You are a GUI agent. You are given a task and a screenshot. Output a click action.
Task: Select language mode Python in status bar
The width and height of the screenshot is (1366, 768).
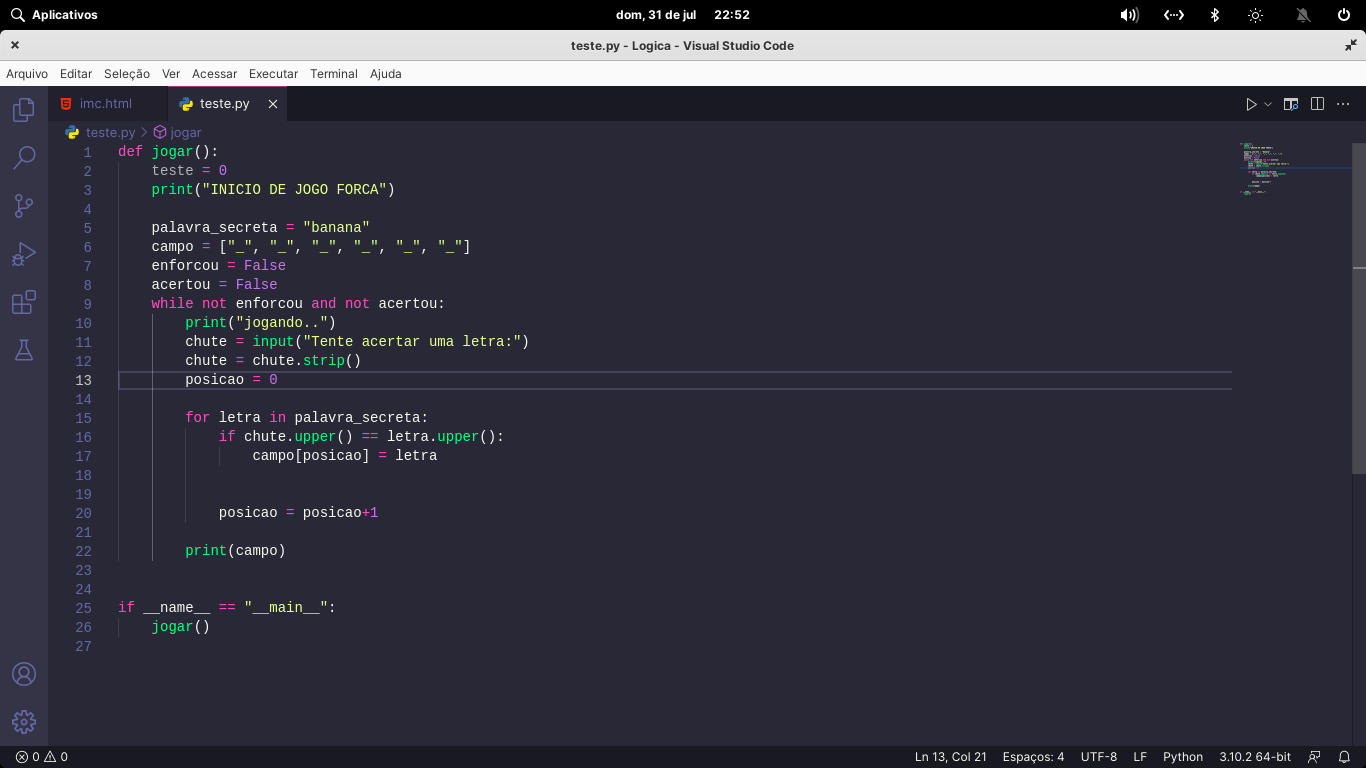point(1183,757)
